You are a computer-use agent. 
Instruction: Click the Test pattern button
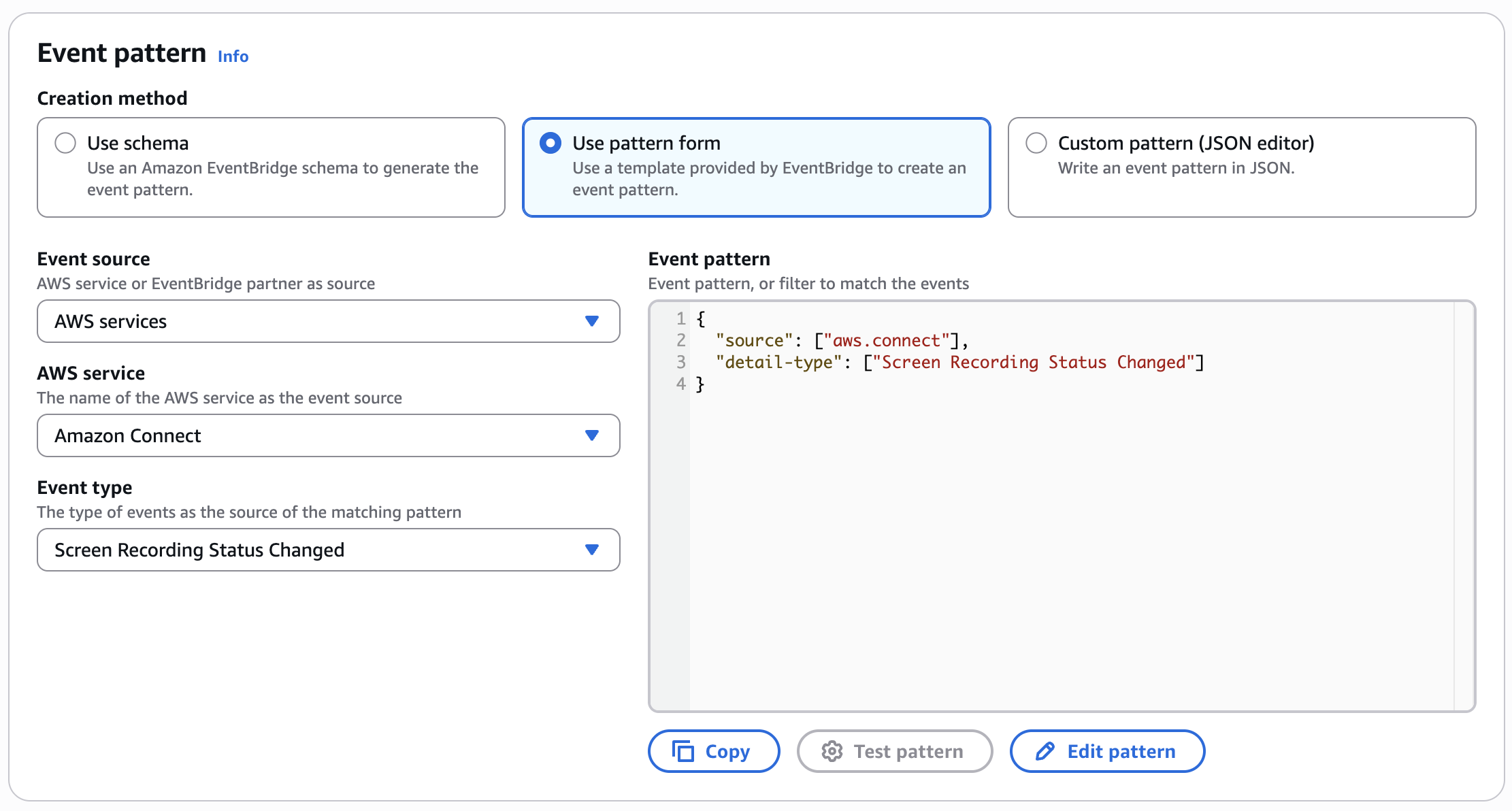coord(895,751)
